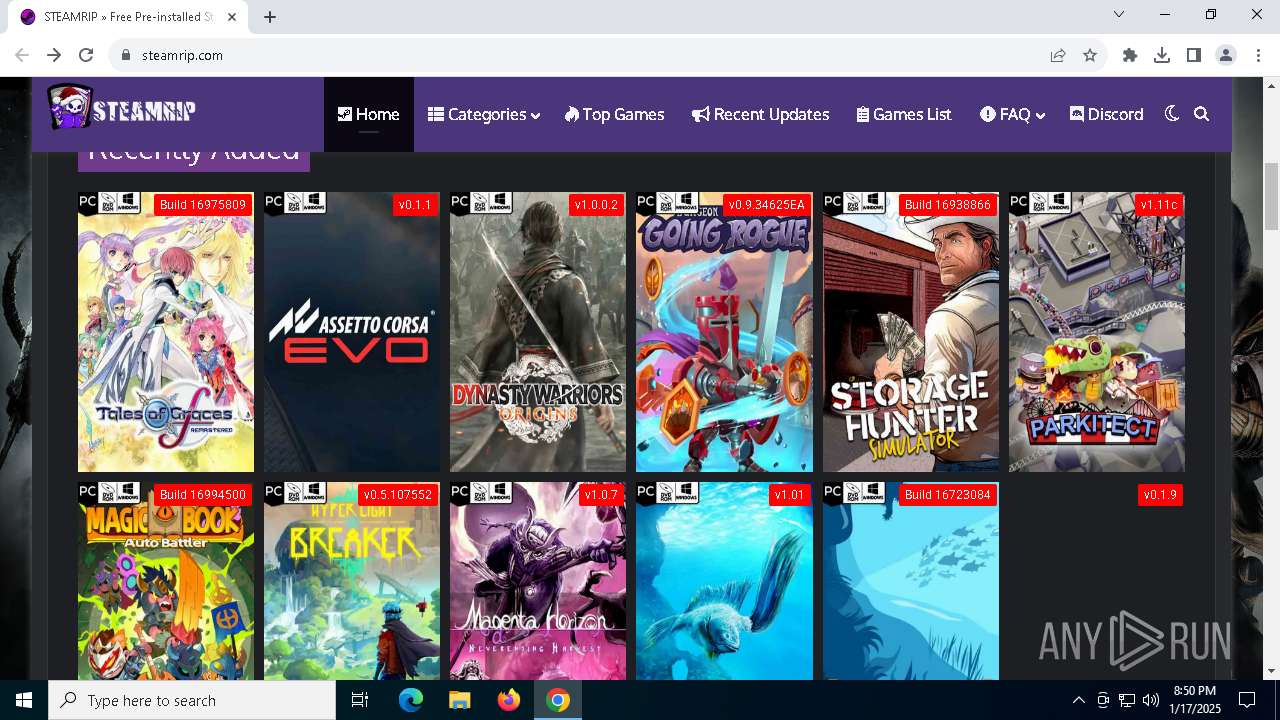This screenshot has width=1280, height=720.
Task: Open a new tab with plus button
Action: pos(270,17)
